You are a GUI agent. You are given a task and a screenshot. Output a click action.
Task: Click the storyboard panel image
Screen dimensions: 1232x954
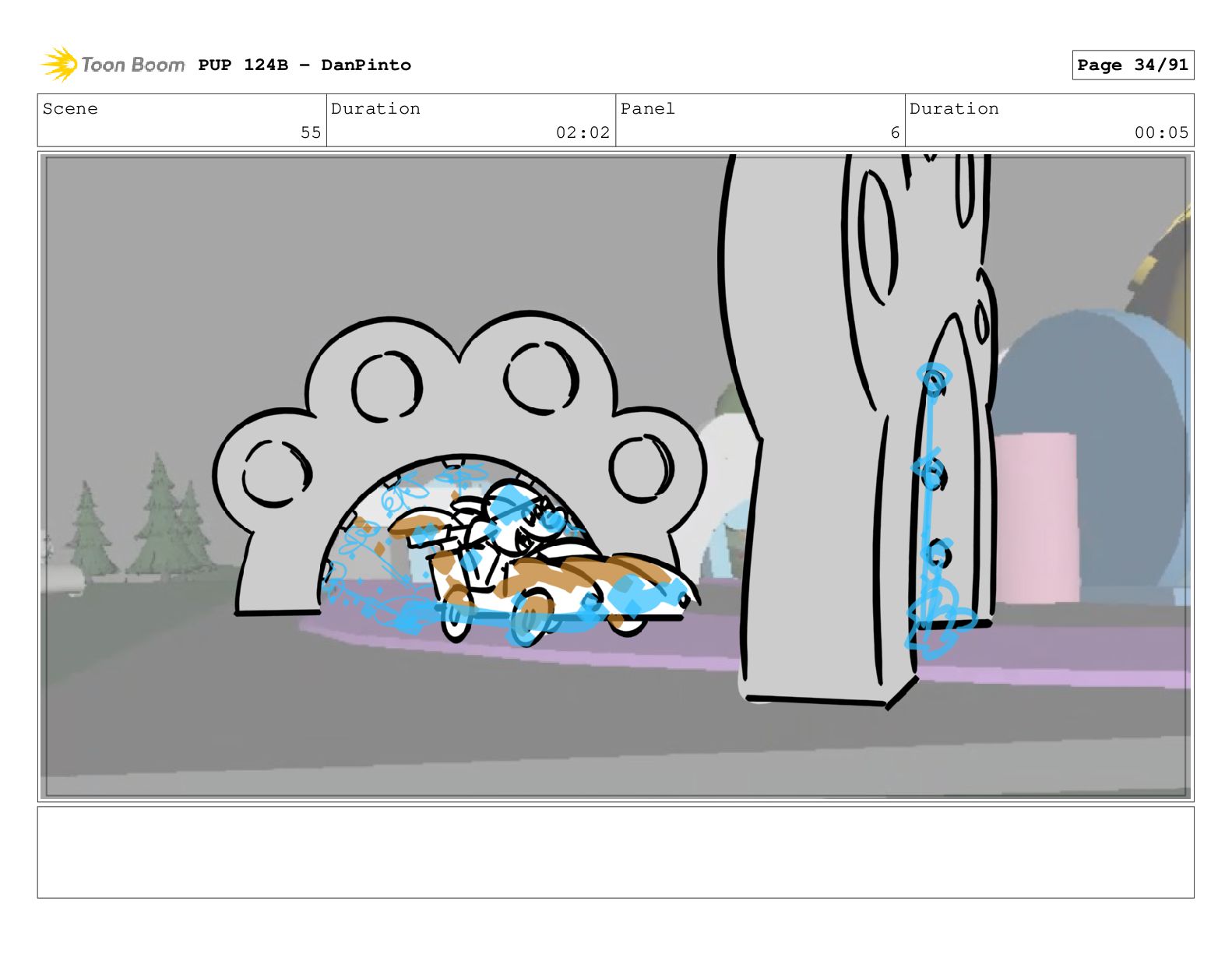pos(615,477)
